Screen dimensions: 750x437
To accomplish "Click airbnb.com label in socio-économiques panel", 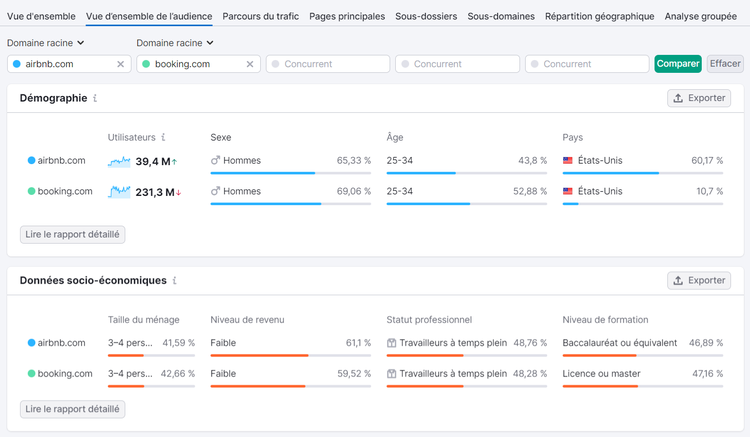I will pos(61,343).
